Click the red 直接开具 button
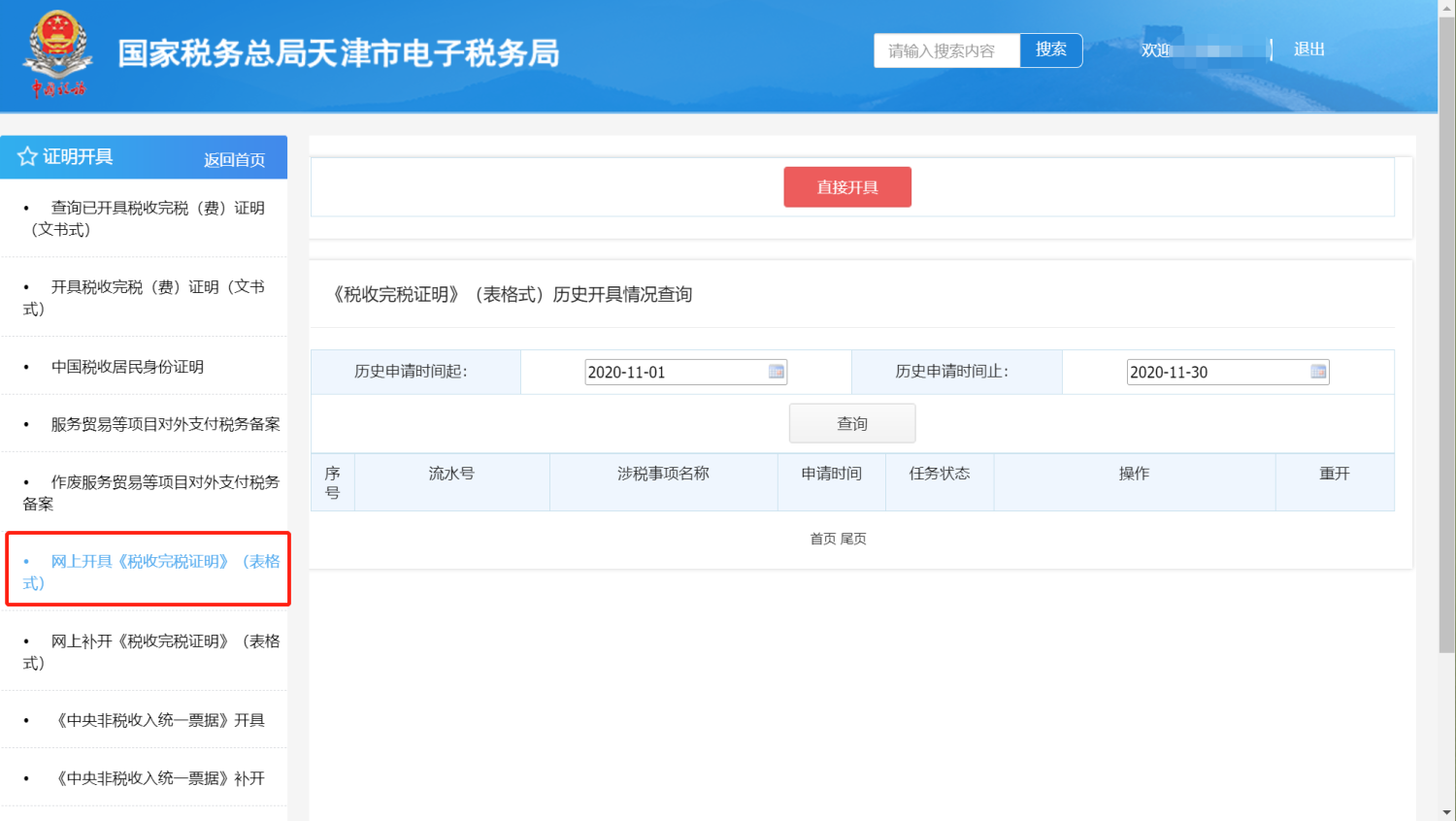Image resolution: width=1456 pixels, height=821 pixels. pyautogui.click(x=847, y=187)
